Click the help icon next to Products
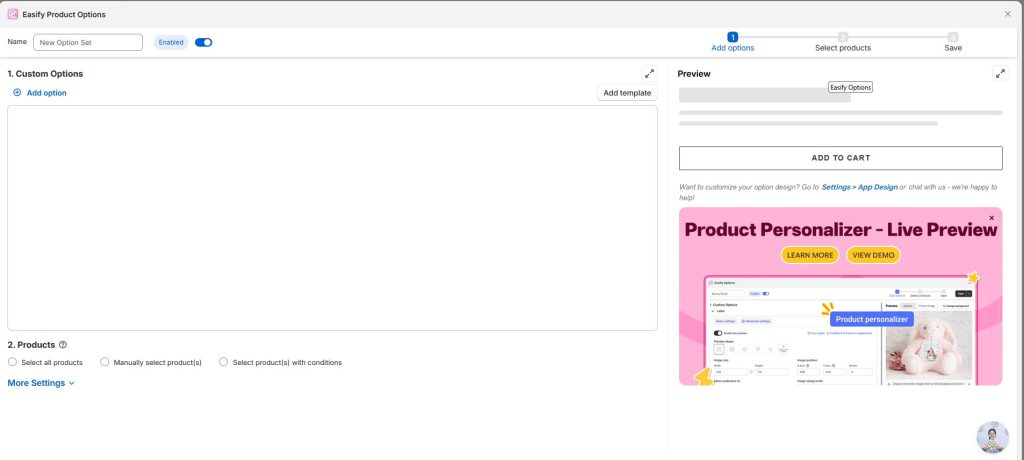The height and width of the screenshot is (460, 1024). (63, 344)
